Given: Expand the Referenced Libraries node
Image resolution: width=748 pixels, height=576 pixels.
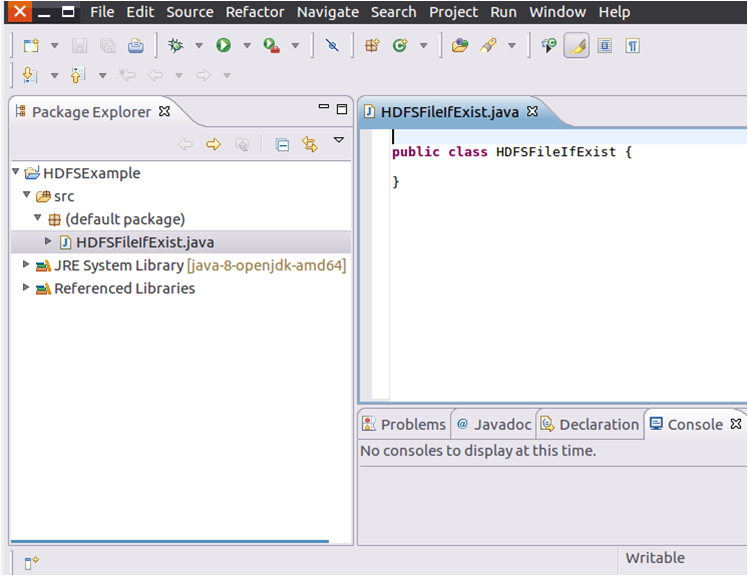Looking at the screenshot, I should 28,288.
